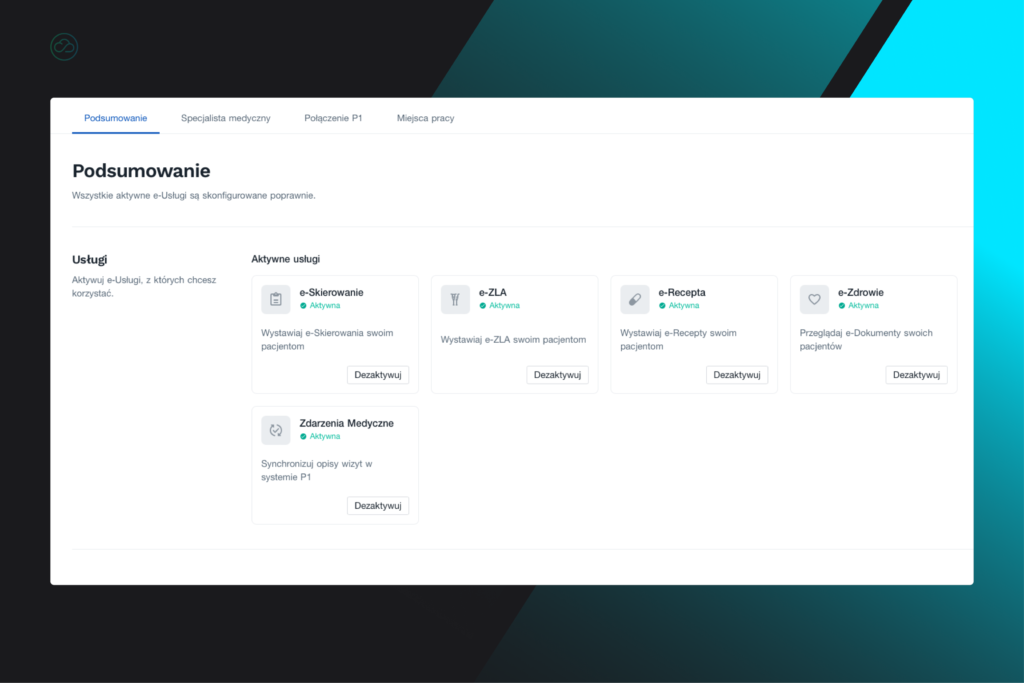The width and height of the screenshot is (1024, 683).
Task: Select the Podsumowanie page heading
Action: pyautogui.click(x=141, y=170)
